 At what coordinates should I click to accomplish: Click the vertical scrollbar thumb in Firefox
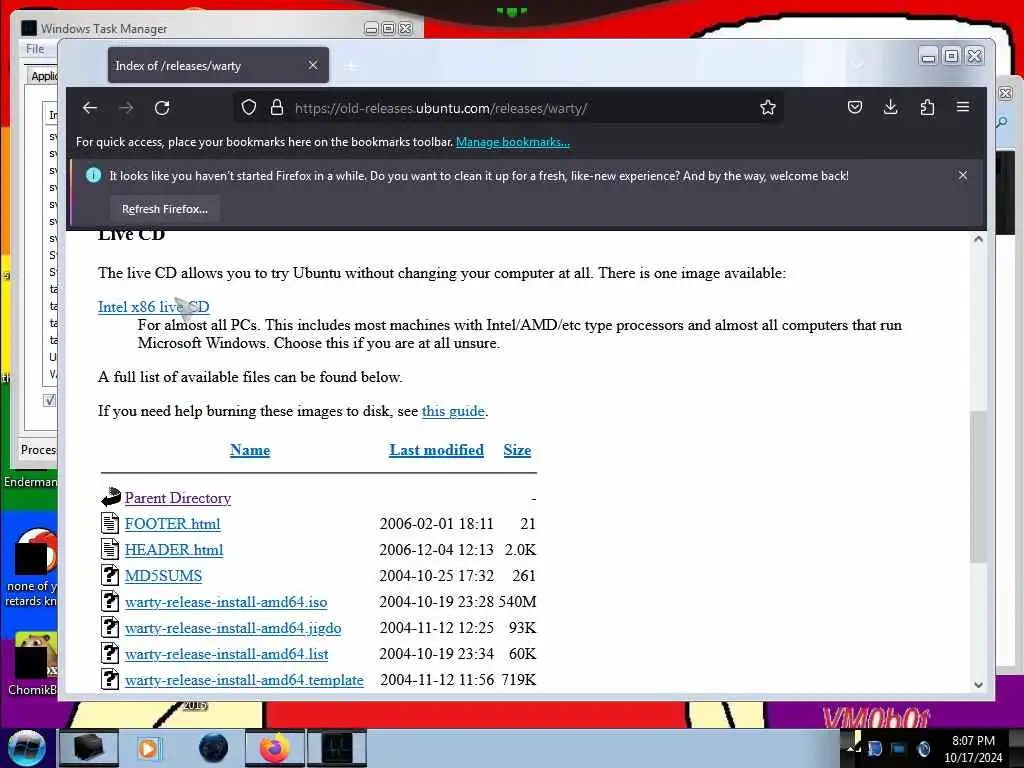point(978,487)
